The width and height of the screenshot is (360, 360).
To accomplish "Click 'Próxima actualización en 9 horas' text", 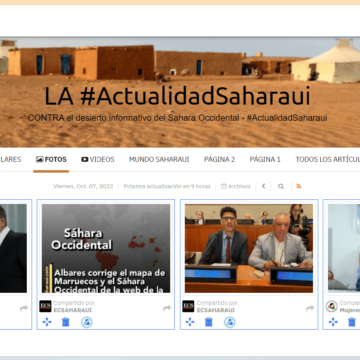I will click(x=167, y=186).
